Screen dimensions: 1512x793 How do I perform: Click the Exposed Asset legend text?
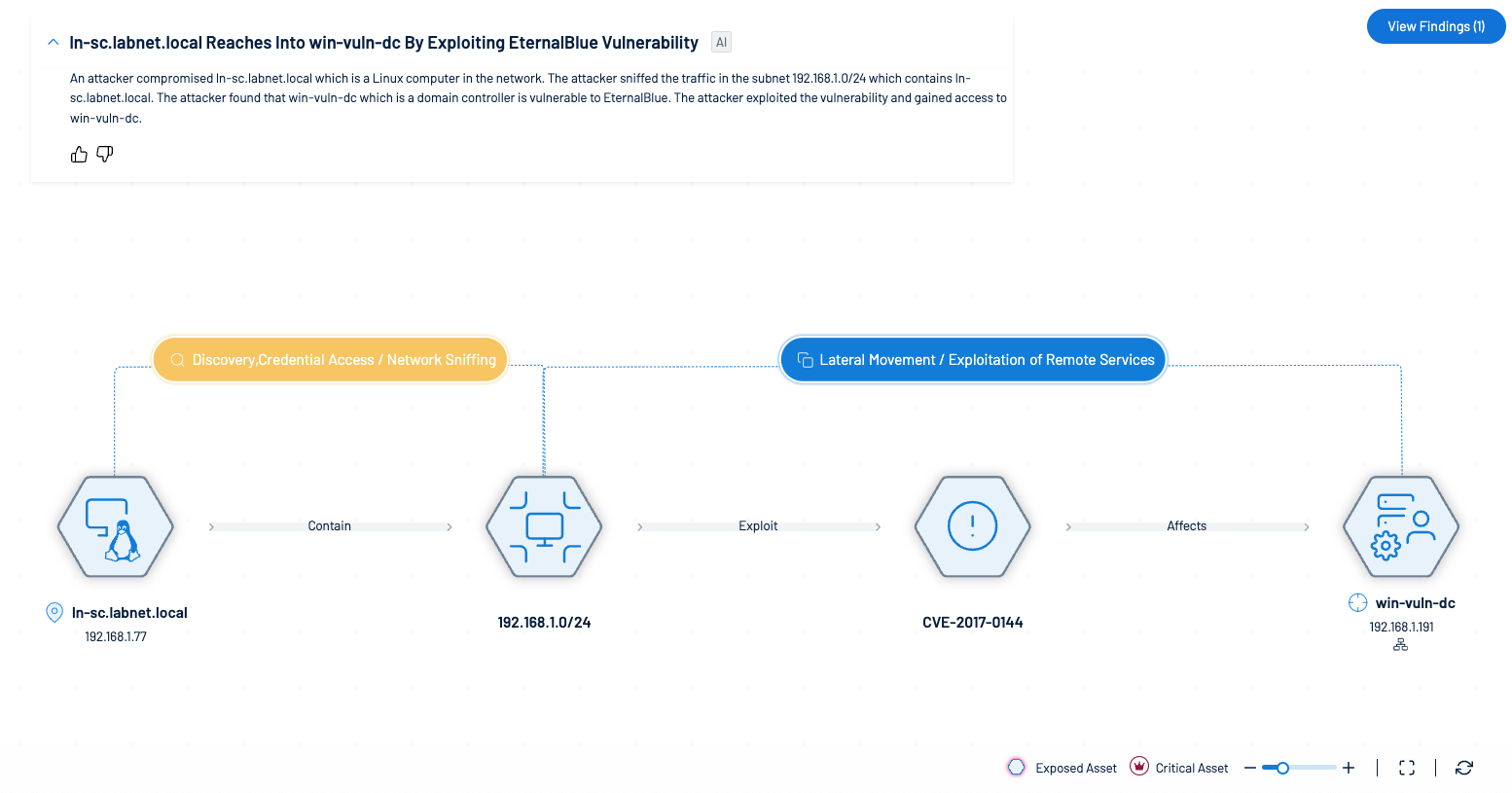click(x=1076, y=768)
